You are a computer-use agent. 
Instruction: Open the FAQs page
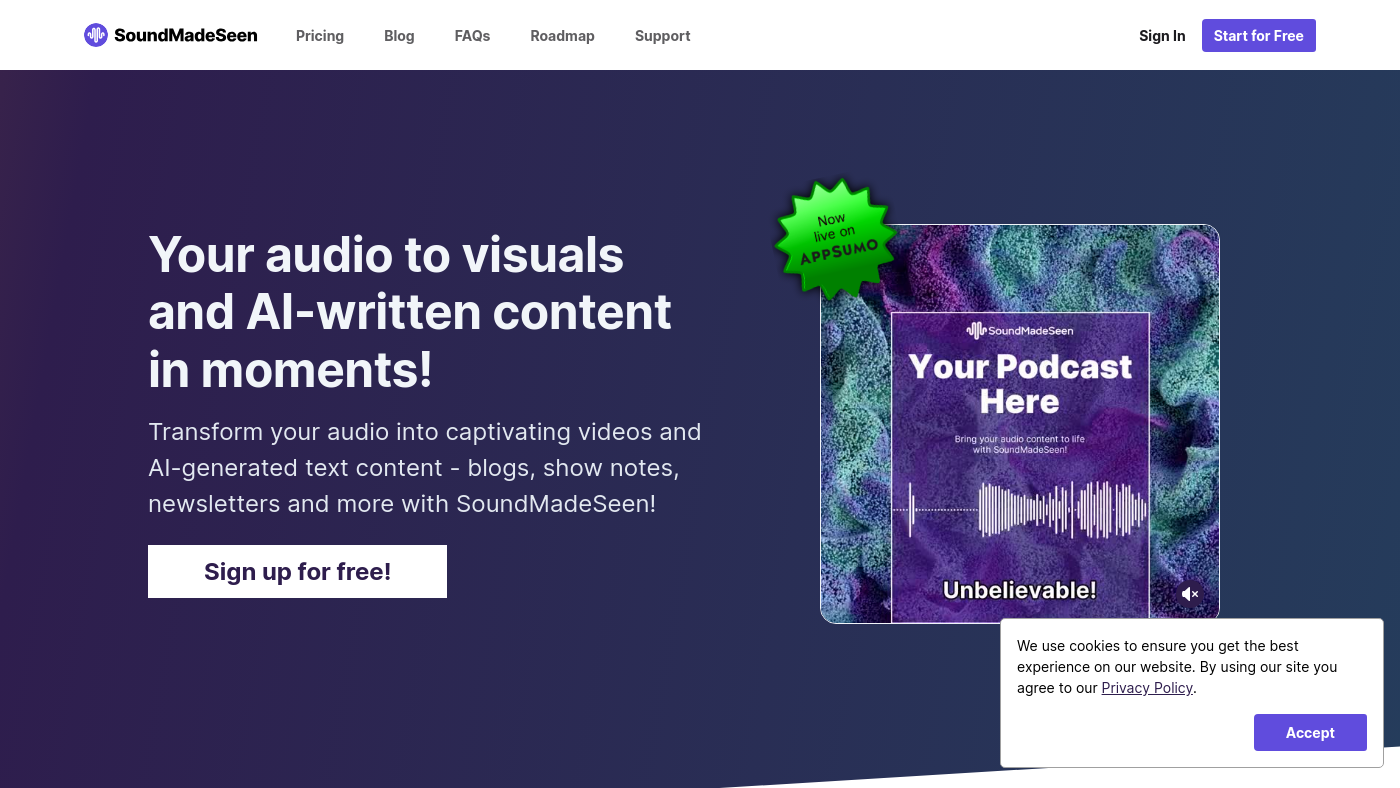click(472, 35)
